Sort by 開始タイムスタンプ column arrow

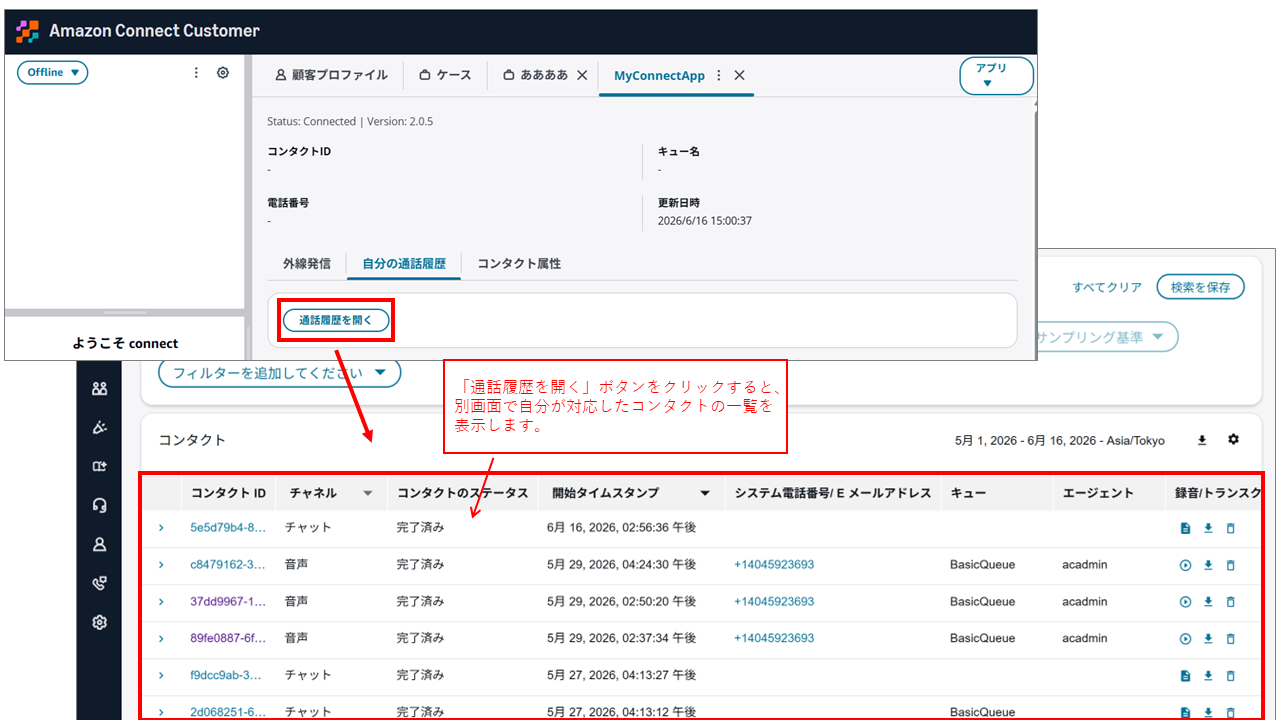click(705, 493)
